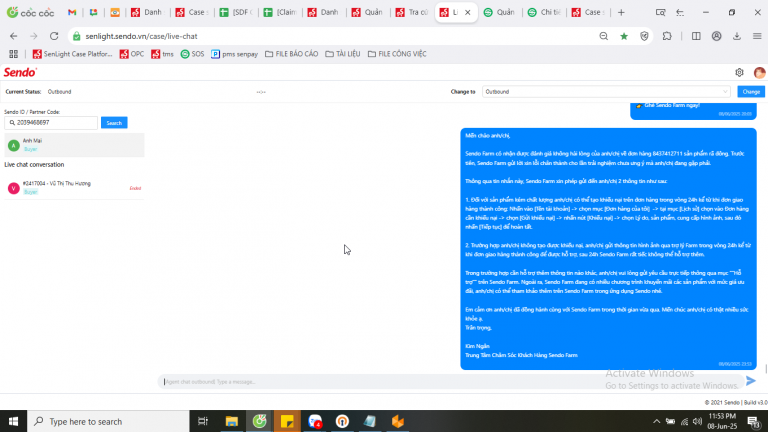
Task: Click the Sendo logo
Action: pos(20,72)
